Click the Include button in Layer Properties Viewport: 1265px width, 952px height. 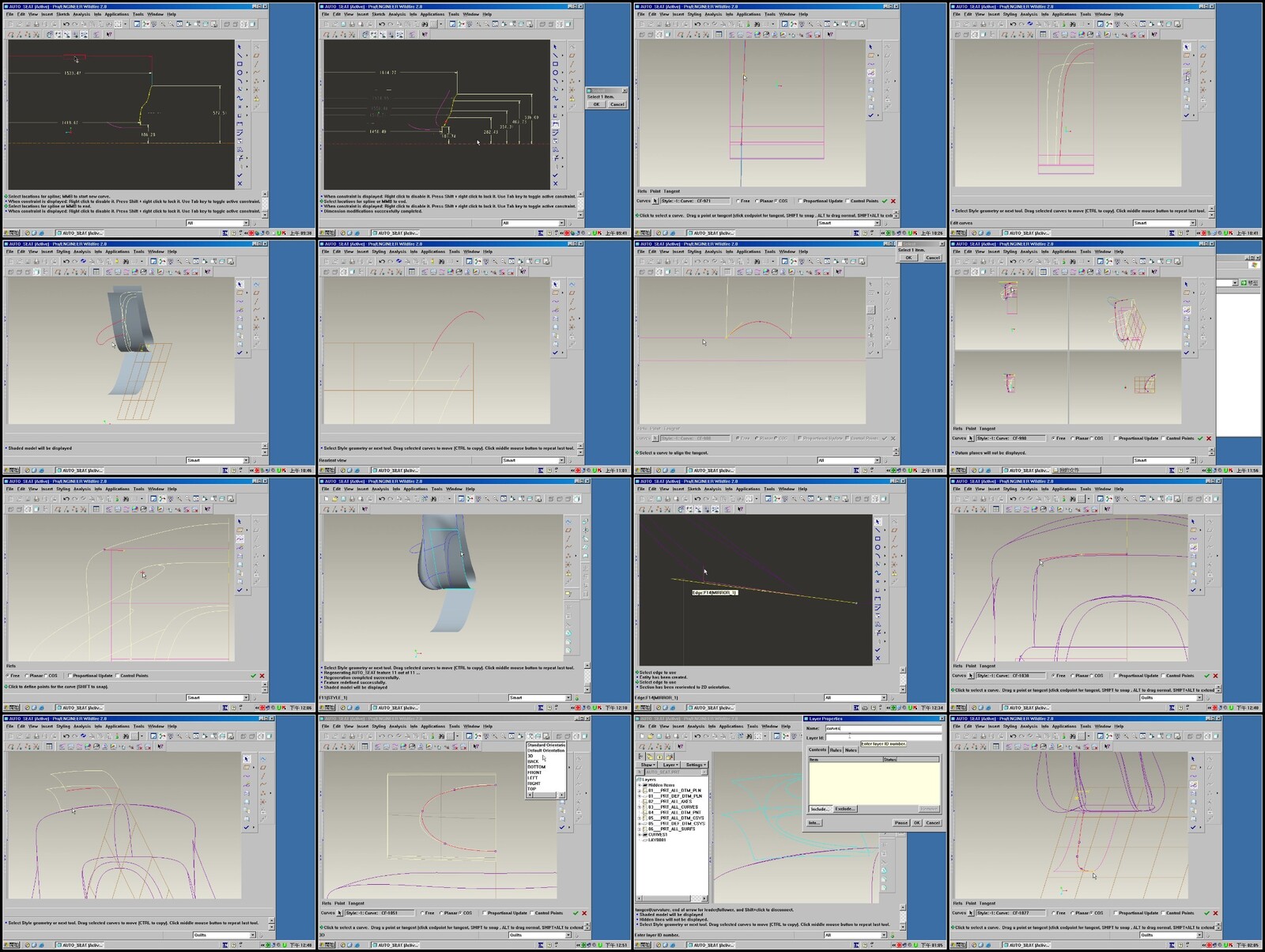point(820,809)
